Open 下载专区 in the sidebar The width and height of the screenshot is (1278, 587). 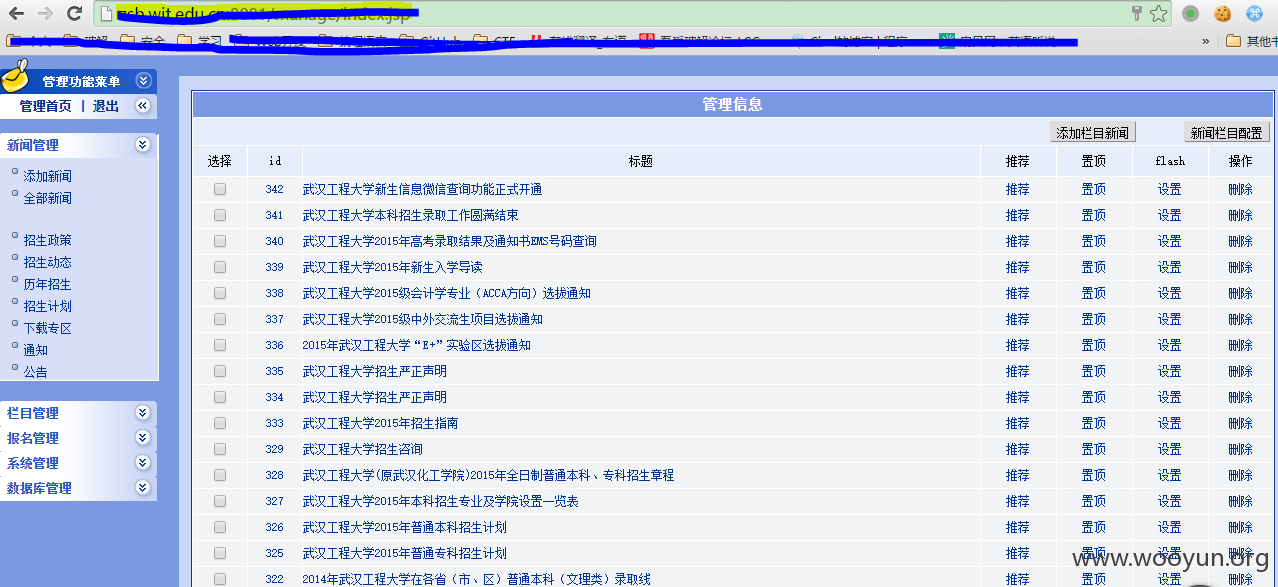coord(48,328)
